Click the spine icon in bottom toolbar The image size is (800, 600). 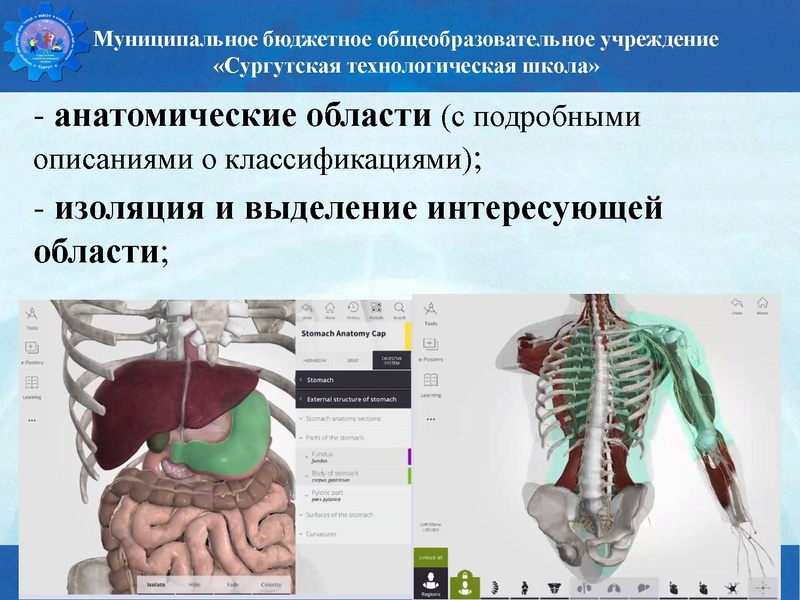click(x=497, y=586)
